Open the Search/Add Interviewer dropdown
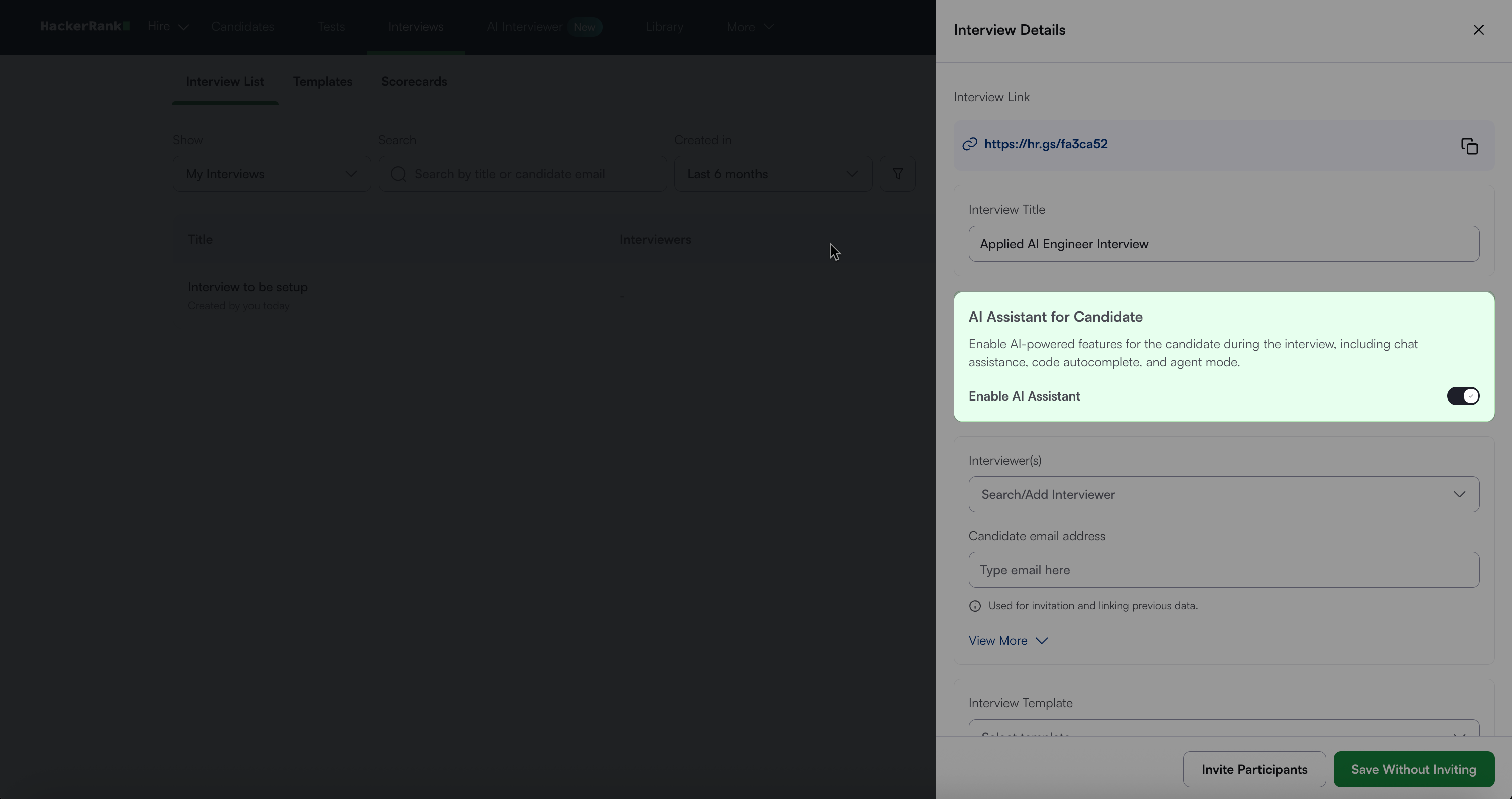 click(x=1223, y=494)
